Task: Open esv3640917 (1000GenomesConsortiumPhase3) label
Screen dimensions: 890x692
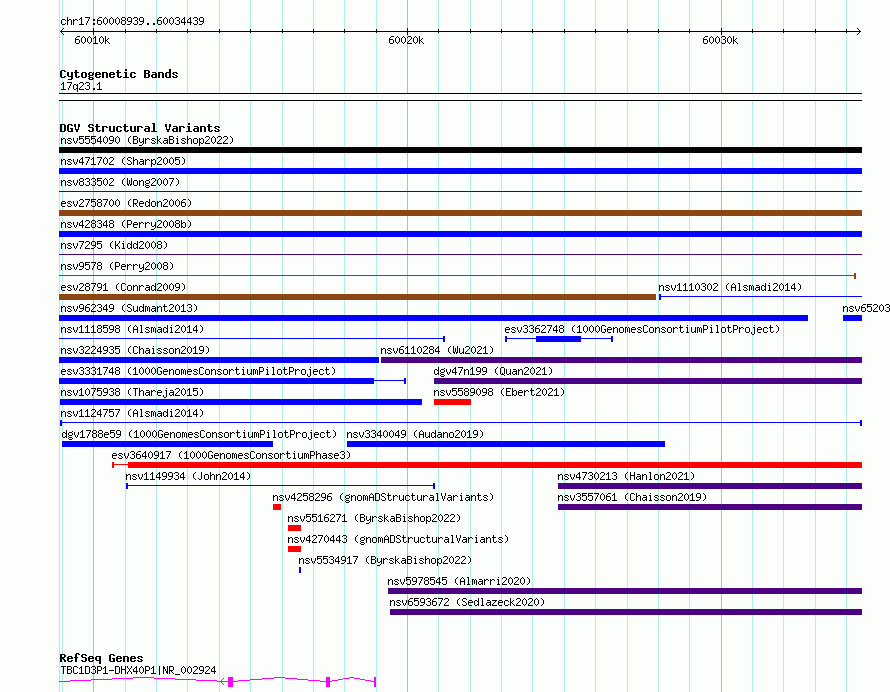Action: click(x=231, y=455)
